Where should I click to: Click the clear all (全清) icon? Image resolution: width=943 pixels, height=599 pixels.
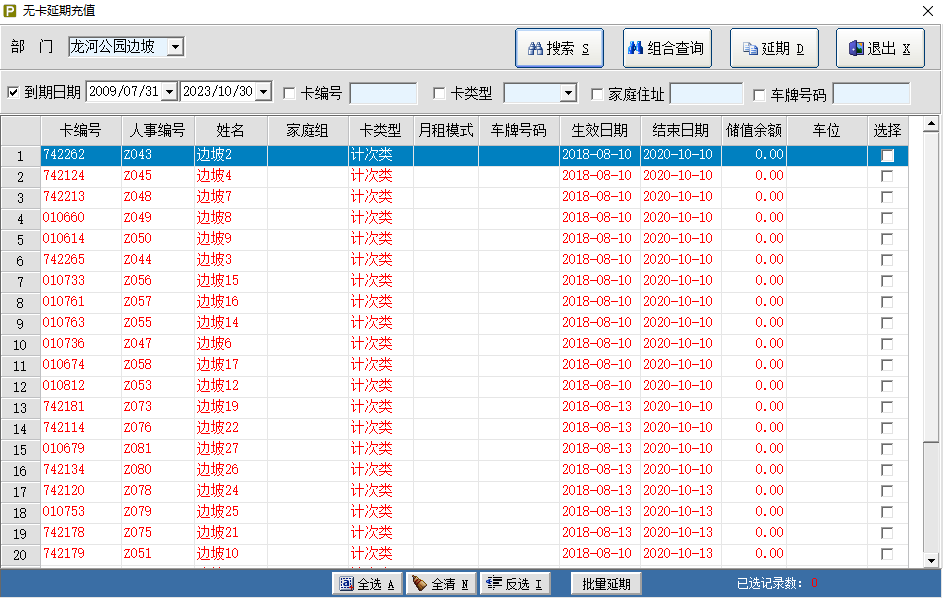420,584
